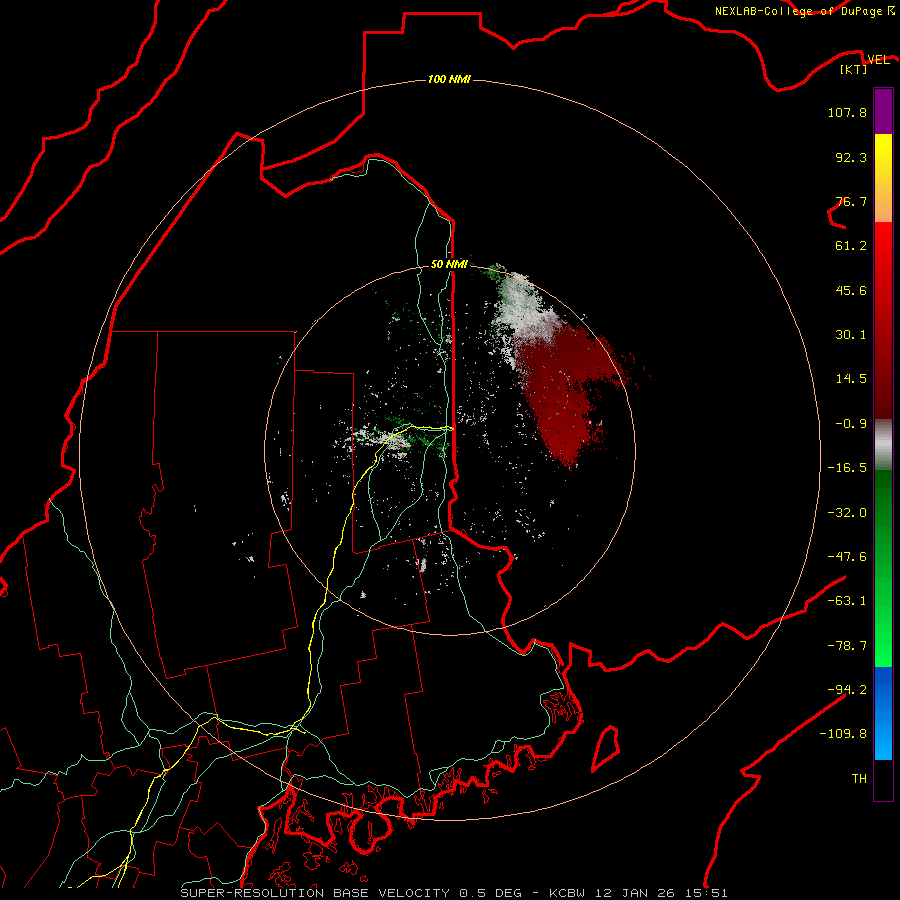Click the blue segment of color bar
The height and width of the screenshot is (900, 900).
click(x=883, y=713)
